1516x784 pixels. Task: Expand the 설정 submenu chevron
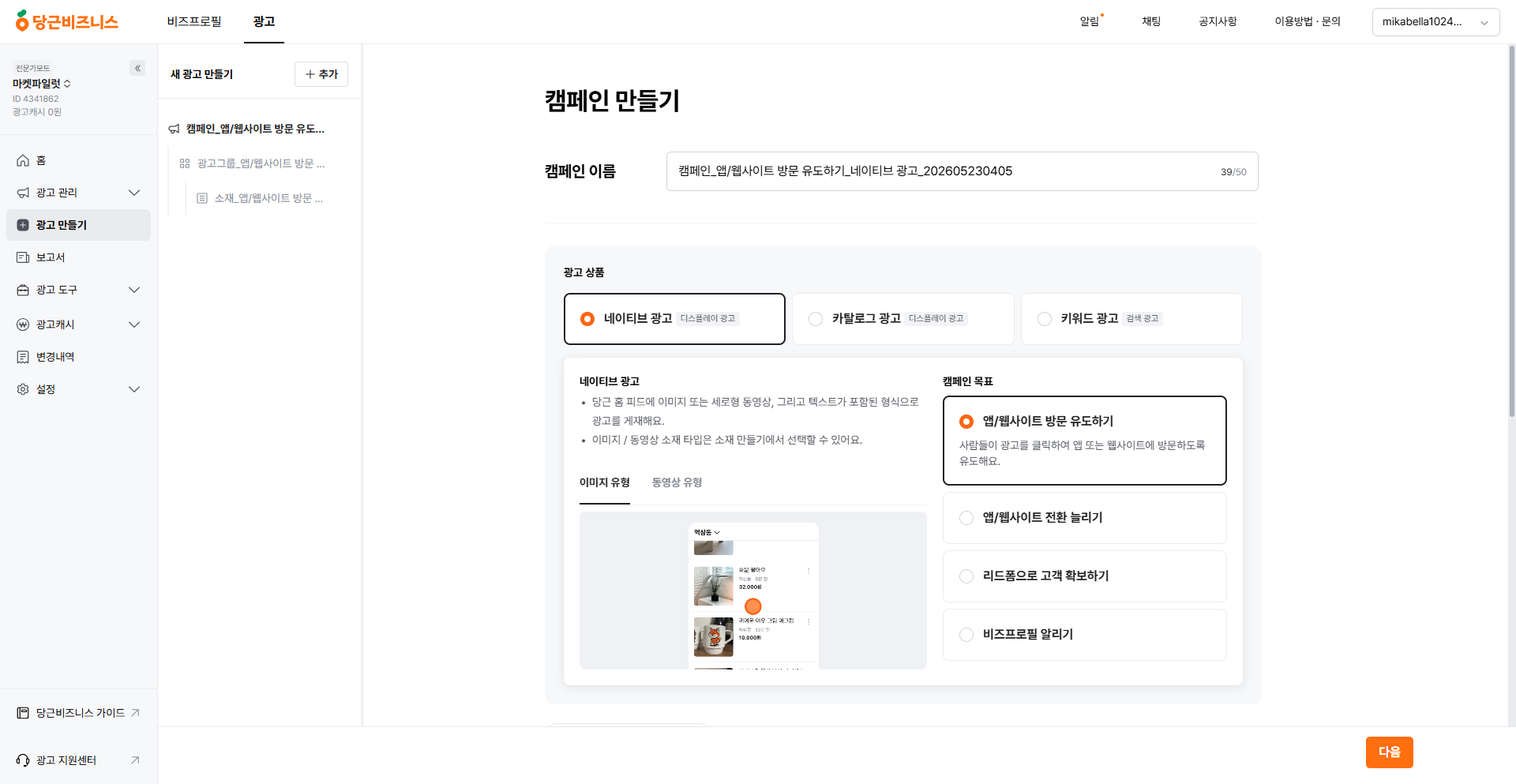pyautogui.click(x=134, y=389)
